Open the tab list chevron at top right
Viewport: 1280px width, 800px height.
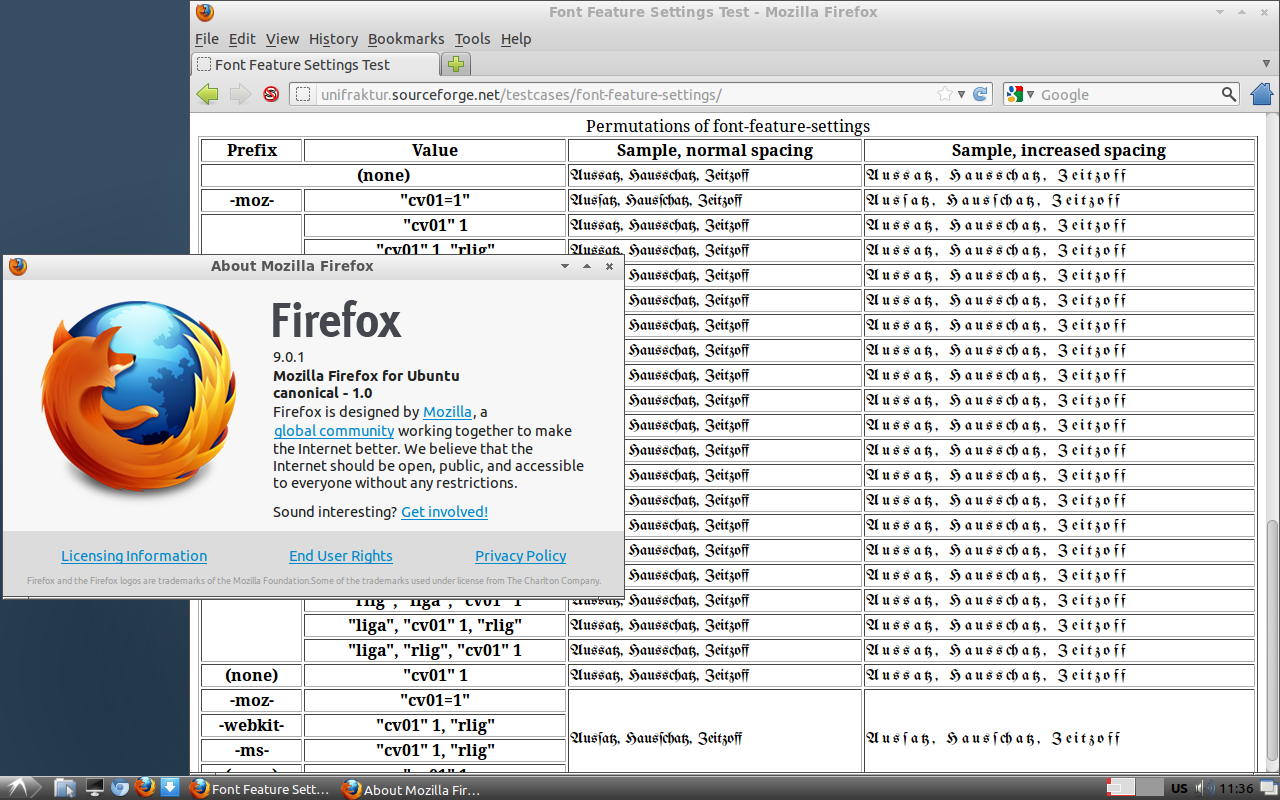(1266, 63)
